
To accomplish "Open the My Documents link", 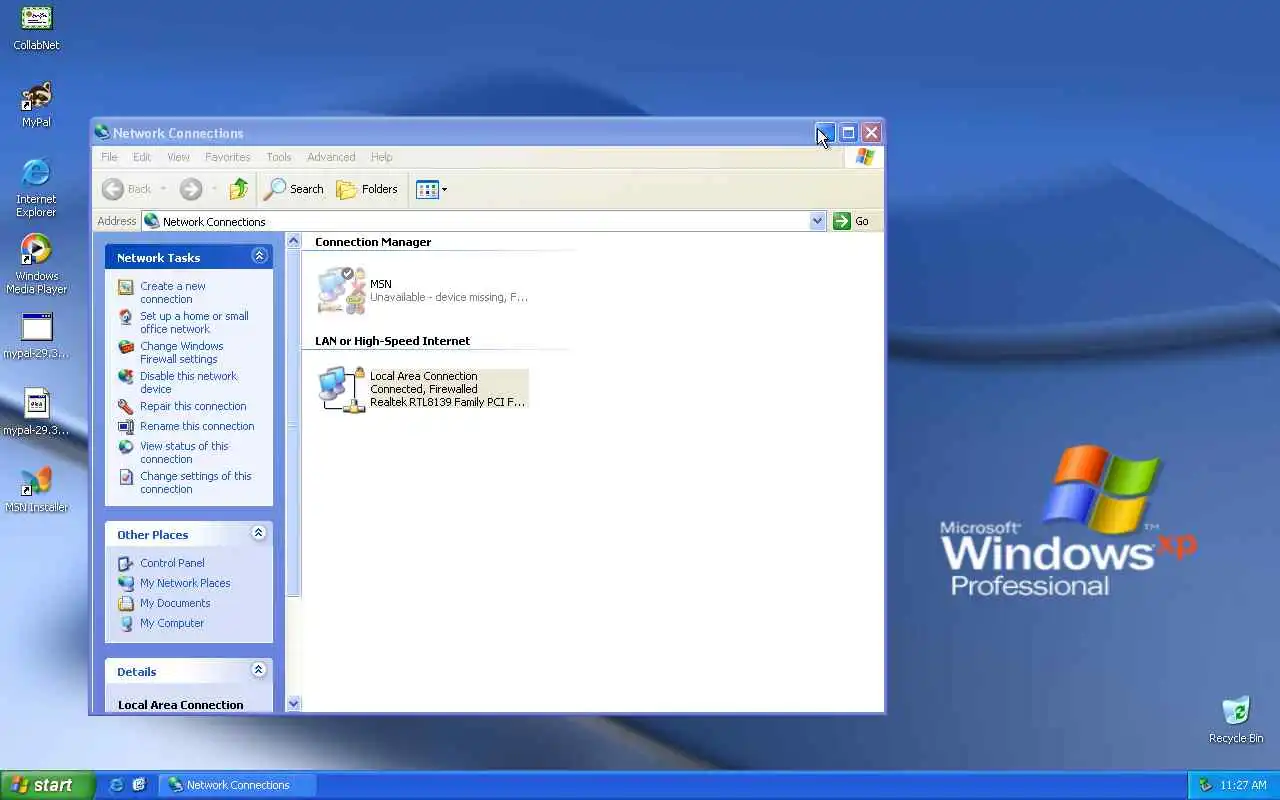I will pyautogui.click(x=175, y=603).
